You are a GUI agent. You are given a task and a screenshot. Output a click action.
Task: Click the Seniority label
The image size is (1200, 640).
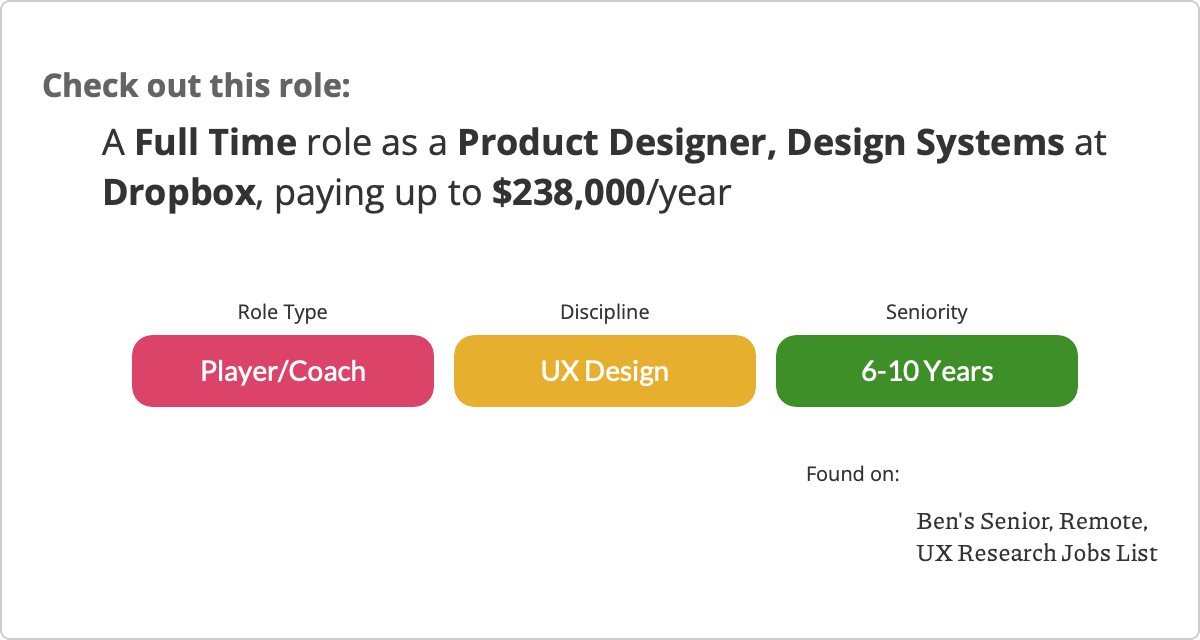[x=926, y=312]
